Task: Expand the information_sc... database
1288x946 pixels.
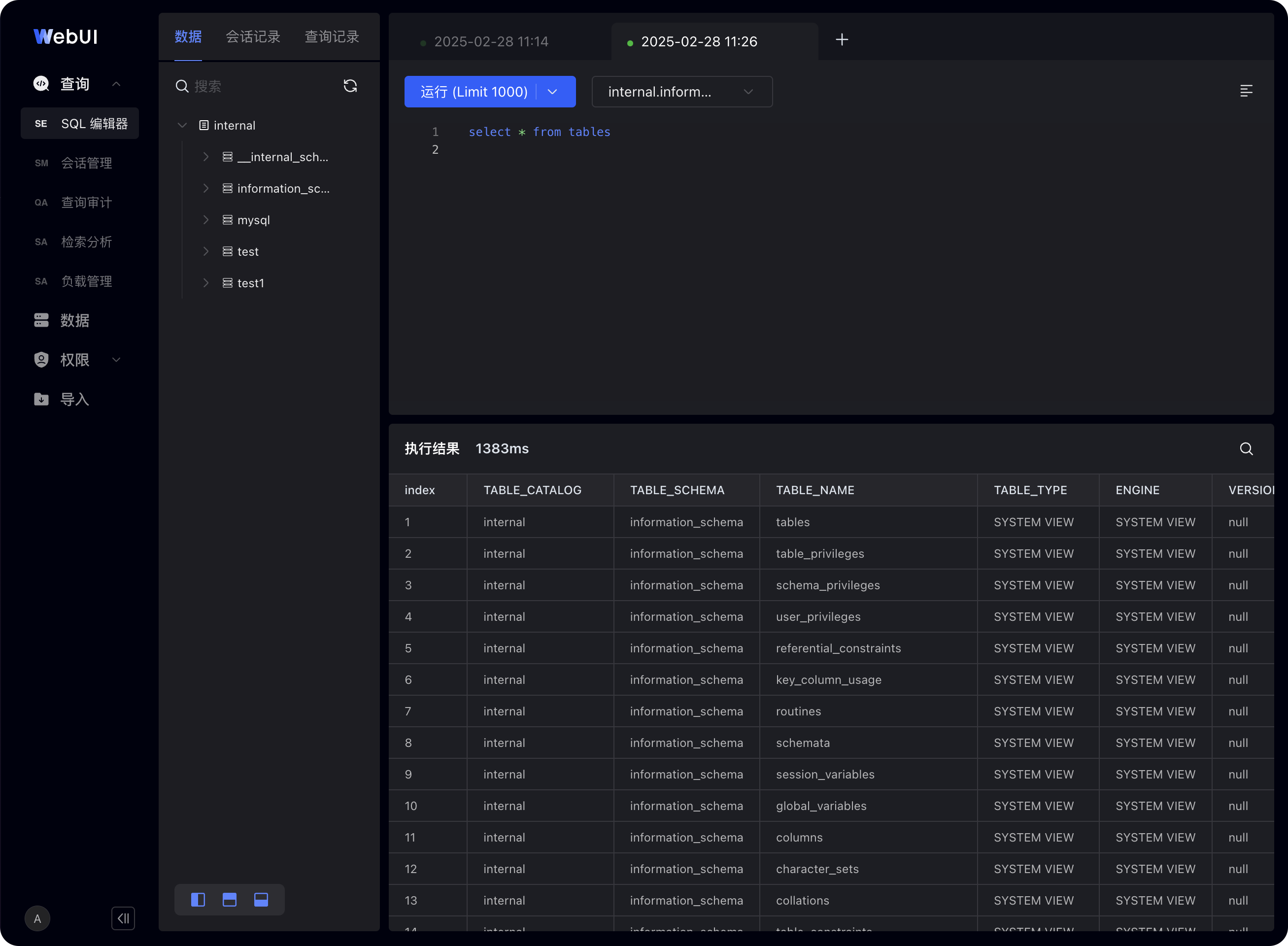Action: pyautogui.click(x=205, y=188)
